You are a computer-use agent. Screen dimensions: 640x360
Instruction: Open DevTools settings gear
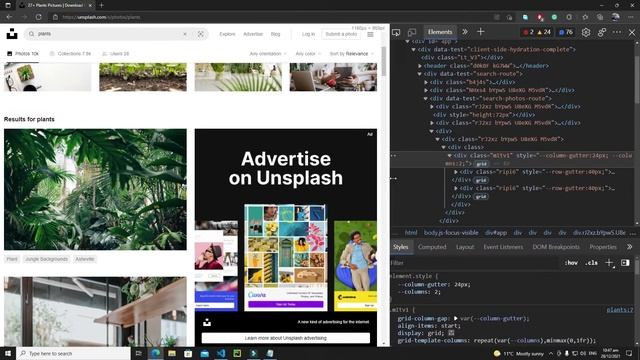tap(586, 32)
